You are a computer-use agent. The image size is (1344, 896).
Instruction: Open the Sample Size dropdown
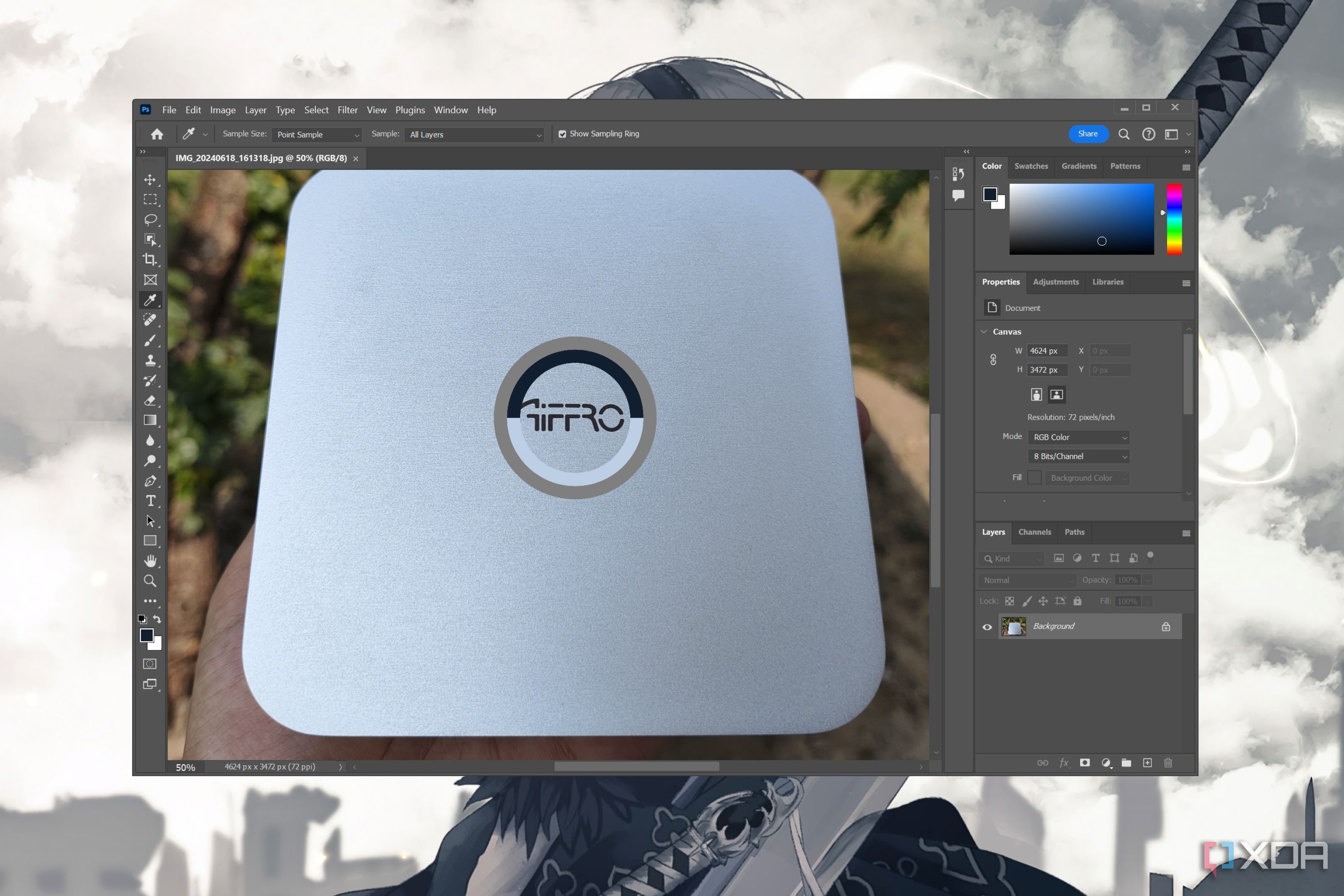318,134
